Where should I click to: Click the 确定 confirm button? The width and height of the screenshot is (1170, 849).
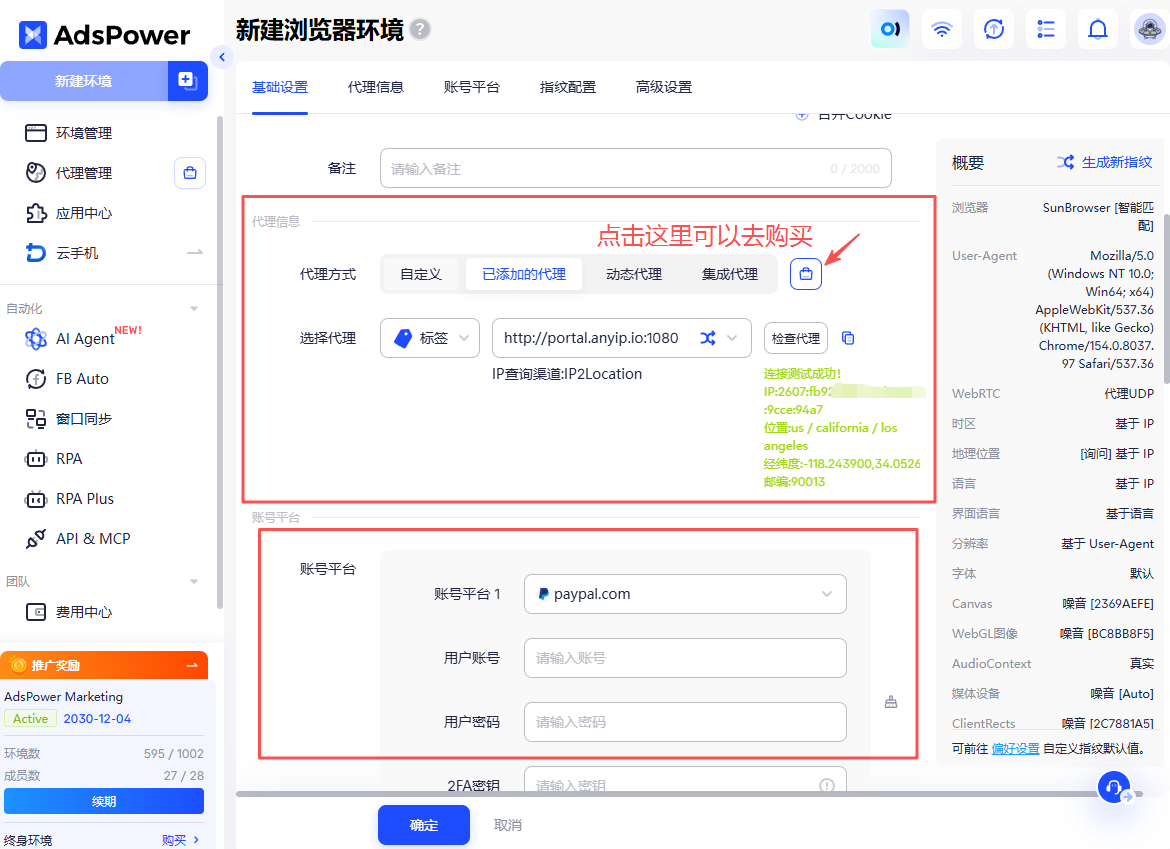[x=424, y=825]
